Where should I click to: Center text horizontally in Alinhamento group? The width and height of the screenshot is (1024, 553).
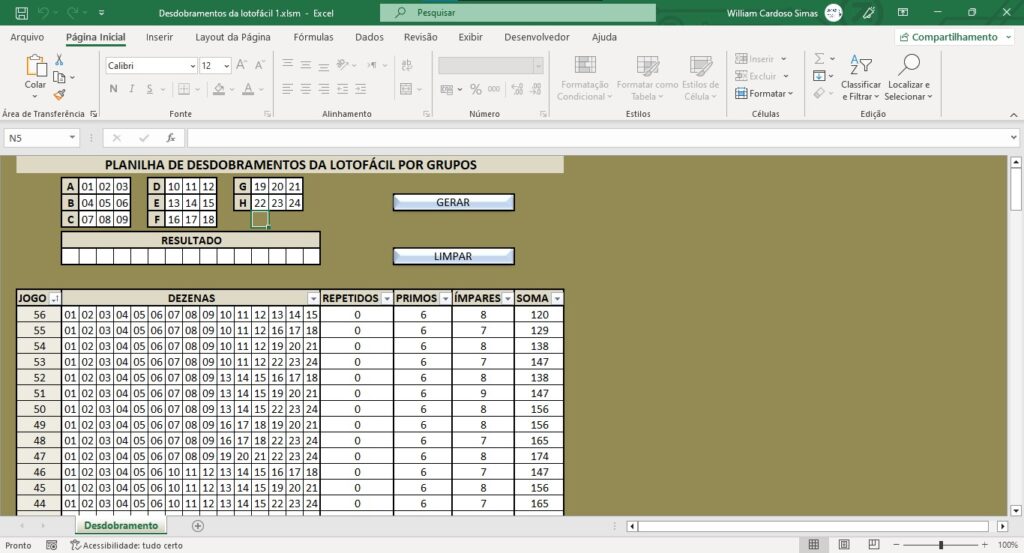tap(306, 89)
